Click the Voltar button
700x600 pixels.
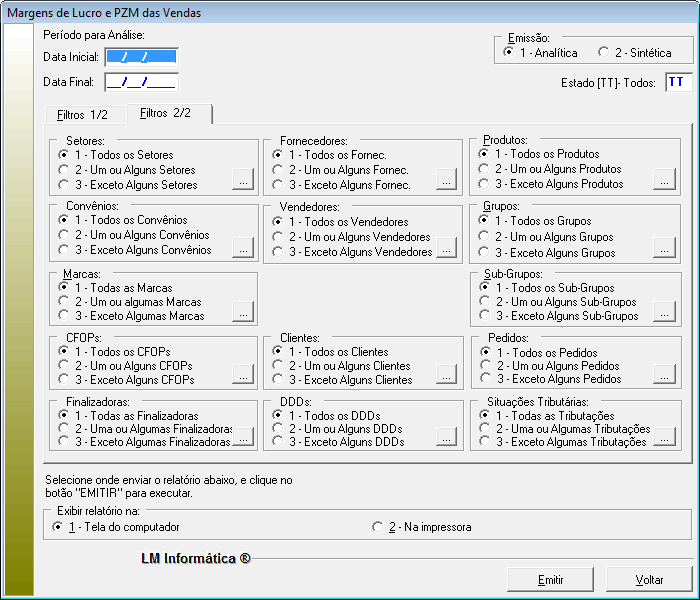(x=649, y=580)
